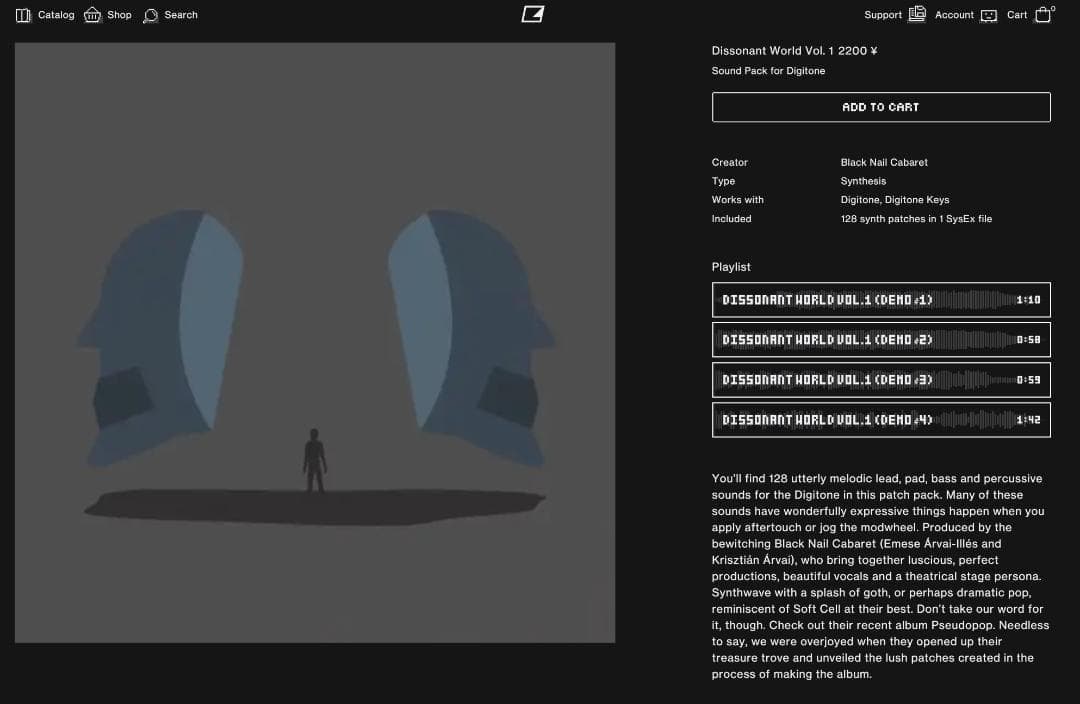Click the Elektron logo in header
The height and width of the screenshot is (704, 1080).
click(533, 14)
